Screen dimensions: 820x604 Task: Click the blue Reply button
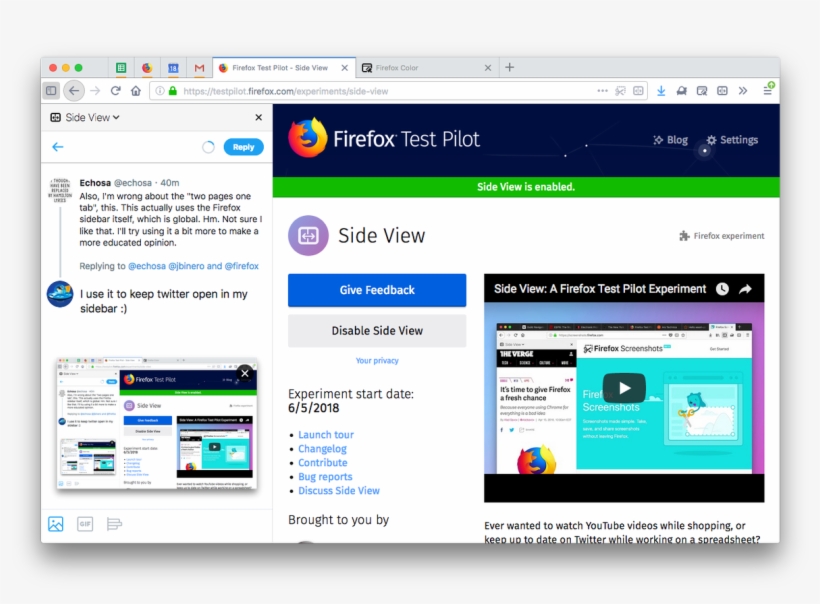243,147
